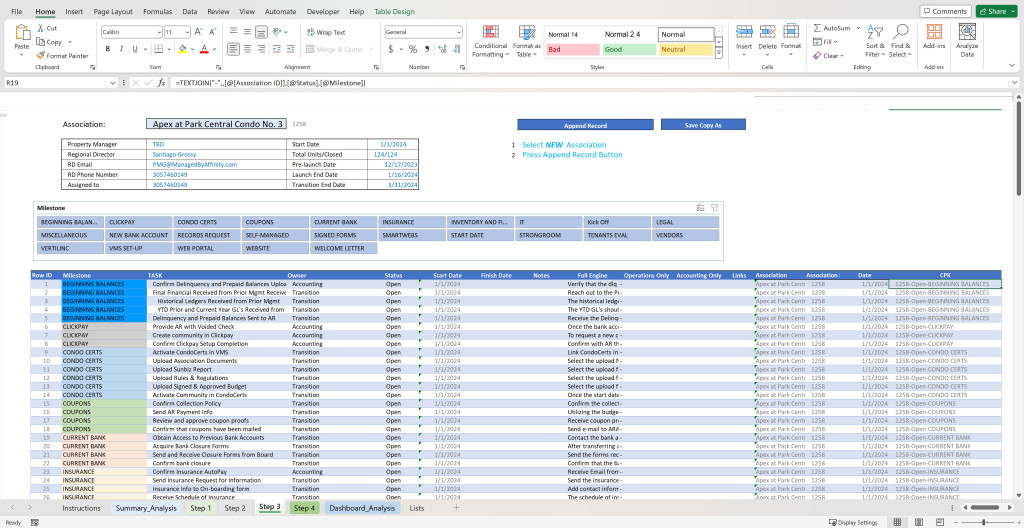
Task: Click the Cut scissors icon
Action: click(40, 28)
